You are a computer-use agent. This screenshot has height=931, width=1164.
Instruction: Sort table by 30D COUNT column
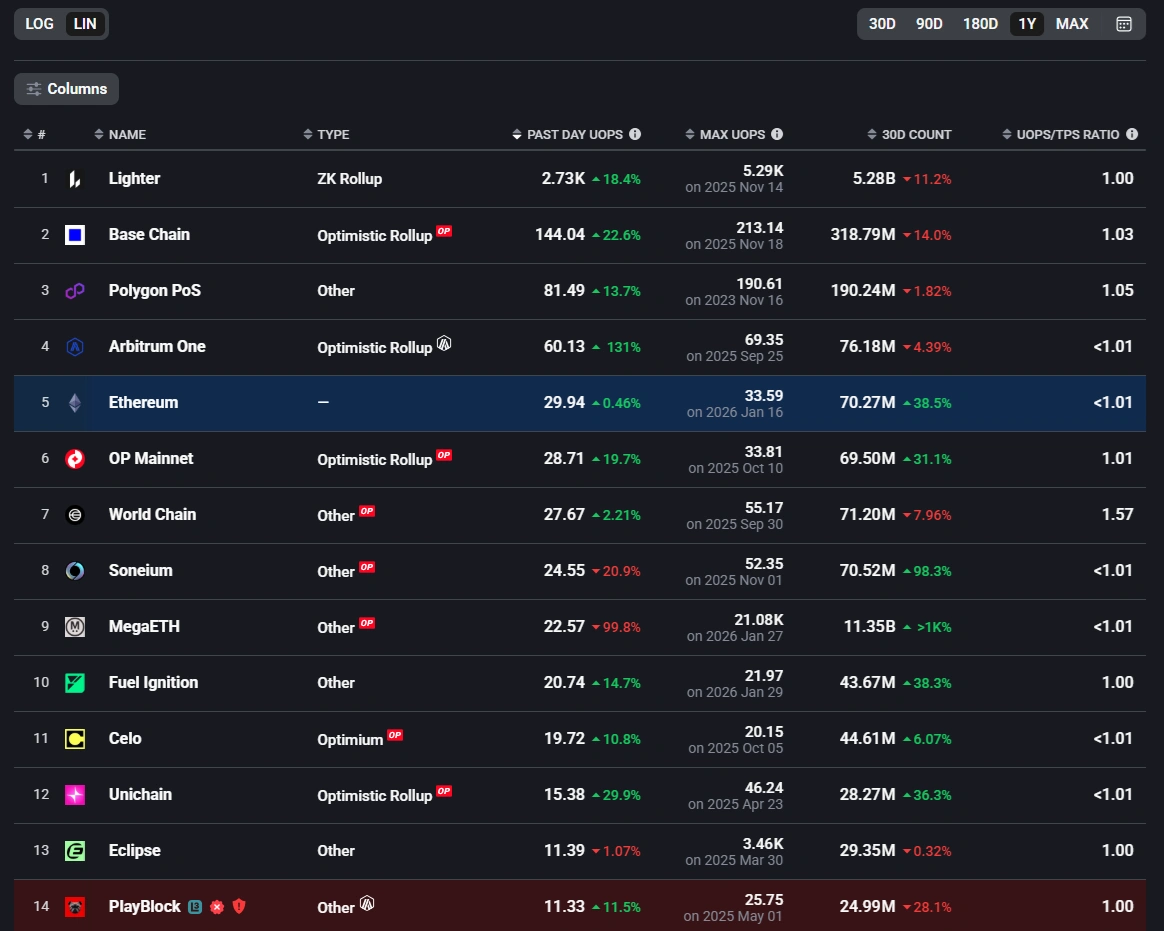tap(915, 134)
